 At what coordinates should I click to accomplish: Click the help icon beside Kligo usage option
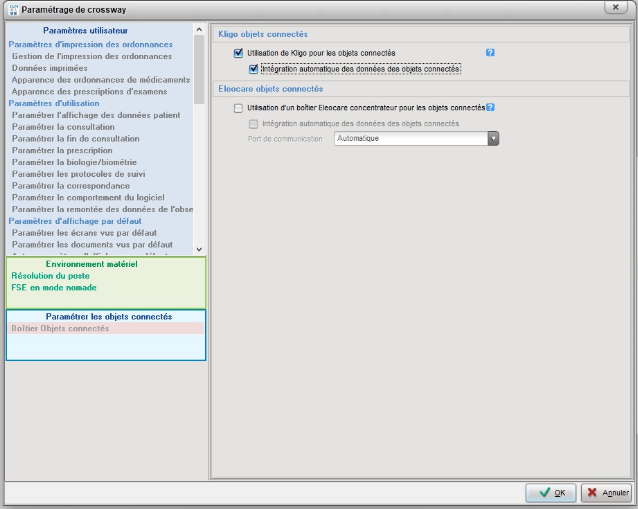click(x=490, y=52)
